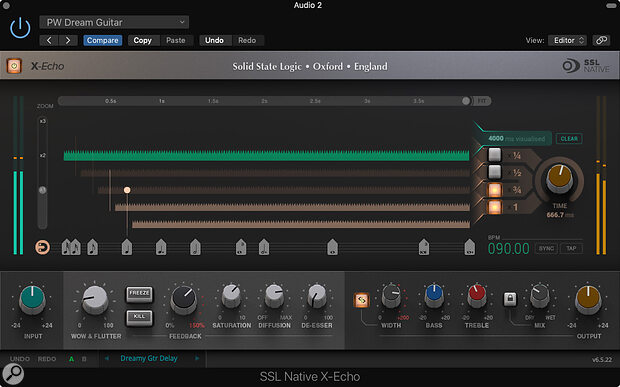Toggle the X-Echo orange power button
The width and height of the screenshot is (620, 387).
coord(14,66)
